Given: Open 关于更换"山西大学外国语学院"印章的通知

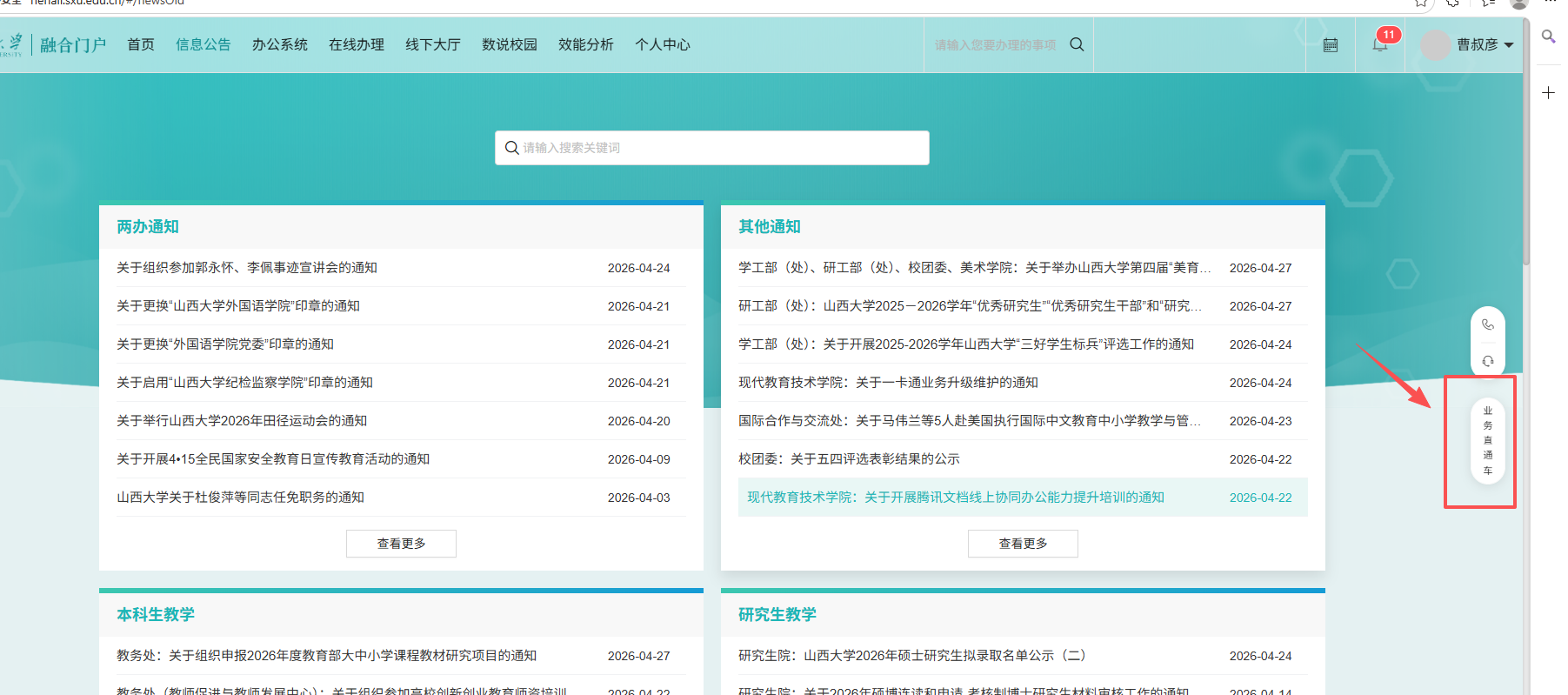Looking at the screenshot, I should coord(238,306).
